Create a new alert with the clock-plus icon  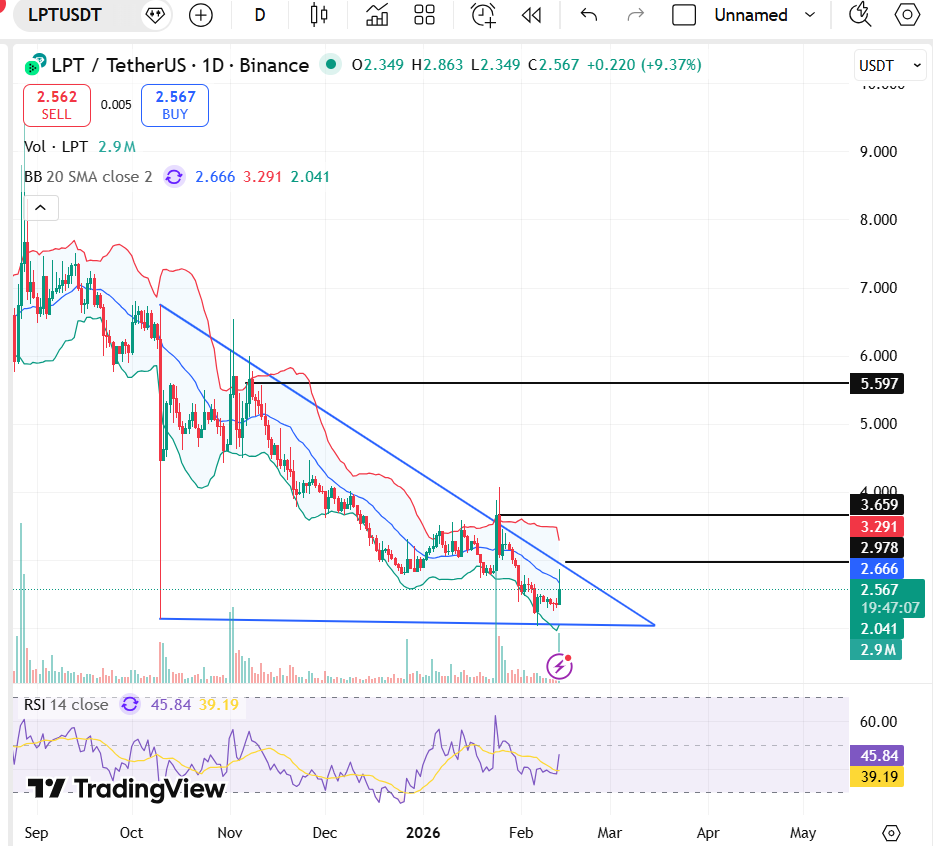pyautogui.click(x=482, y=15)
